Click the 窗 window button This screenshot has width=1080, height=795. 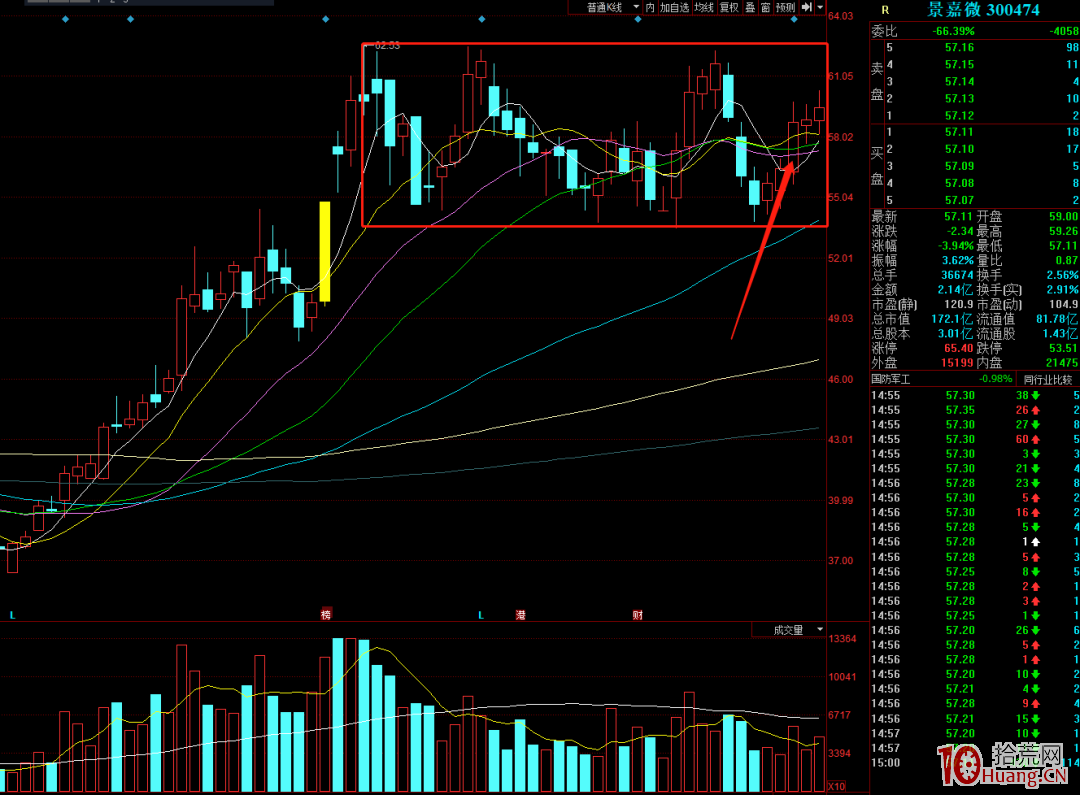pos(765,8)
